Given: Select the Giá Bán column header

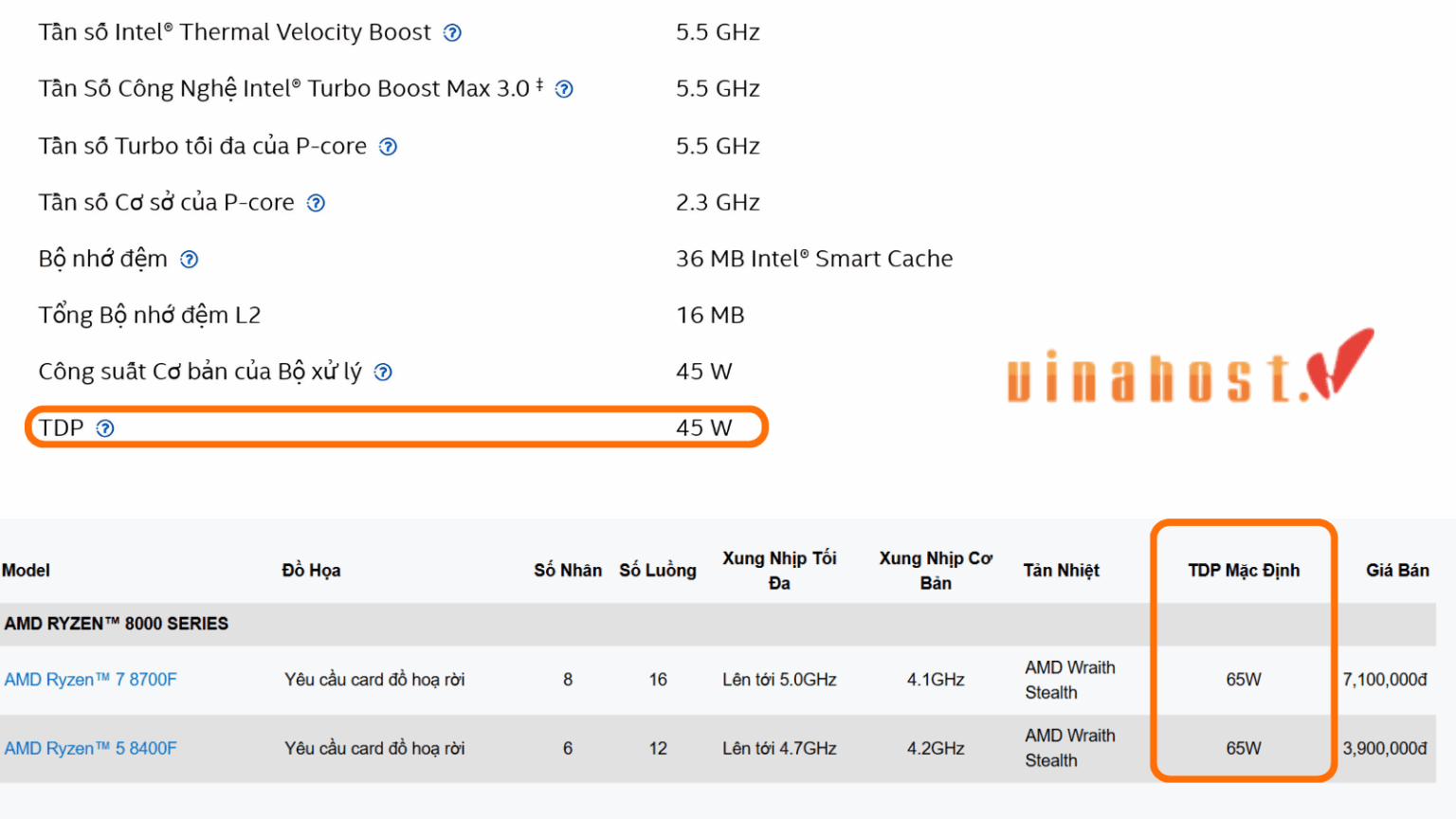Looking at the screenshot, I should pyautogui.click(x=1397, y=571).
